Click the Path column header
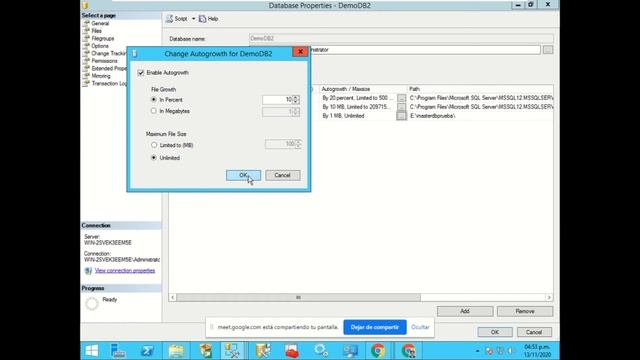Screen dimensions: 640x360 480,89
